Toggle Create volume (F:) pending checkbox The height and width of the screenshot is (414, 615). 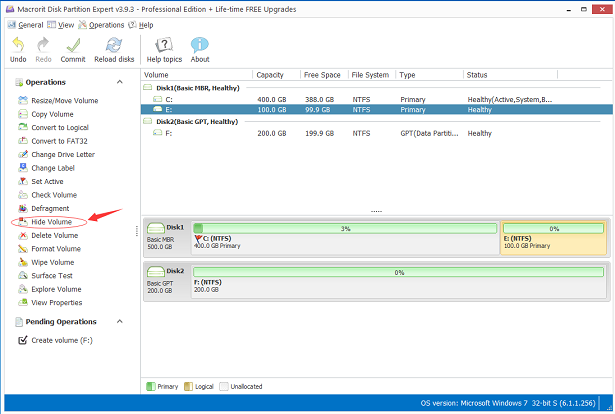tap(23, 340)
